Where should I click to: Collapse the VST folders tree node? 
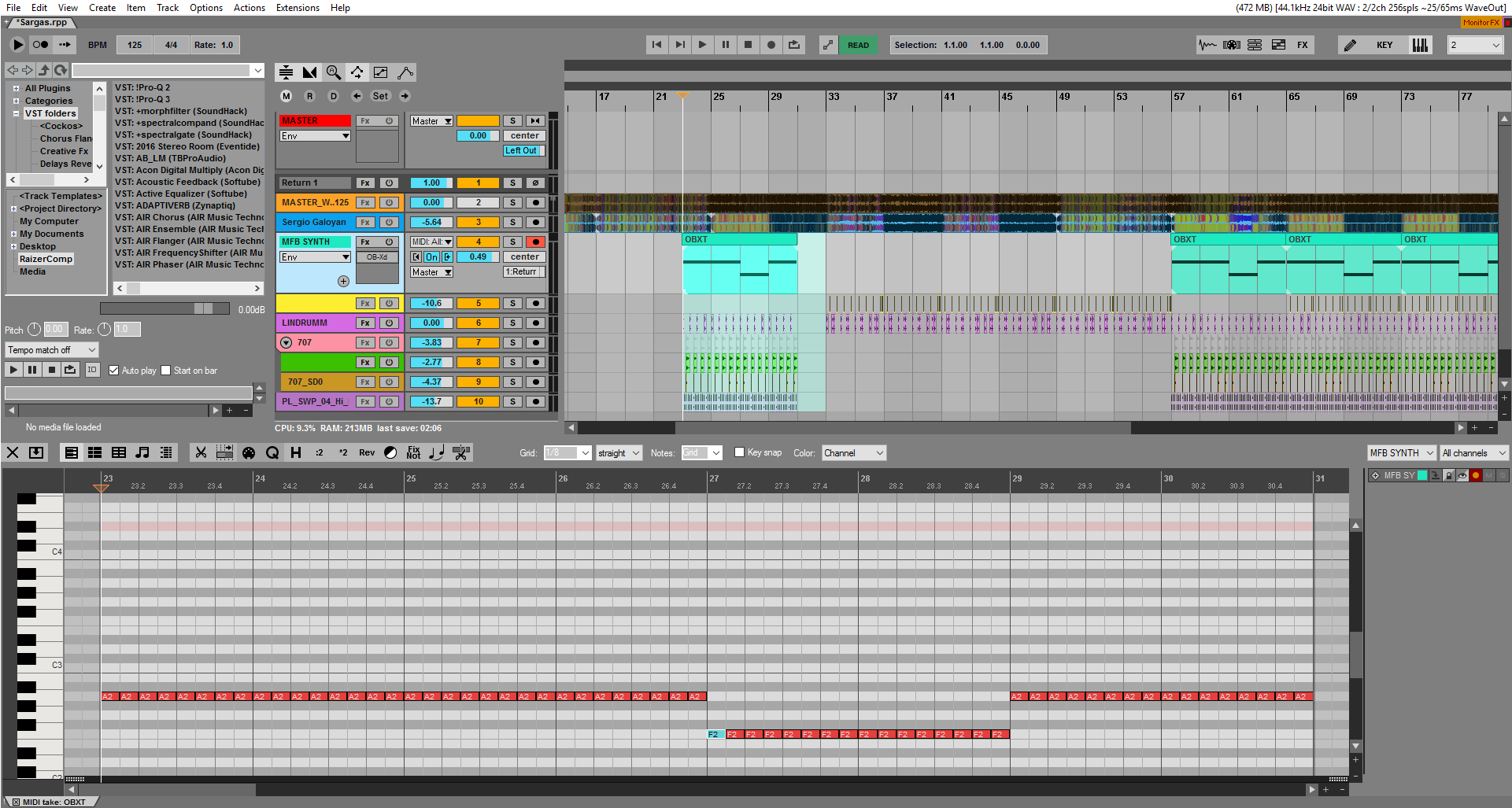pyautogui.click(x=16, y=113)
